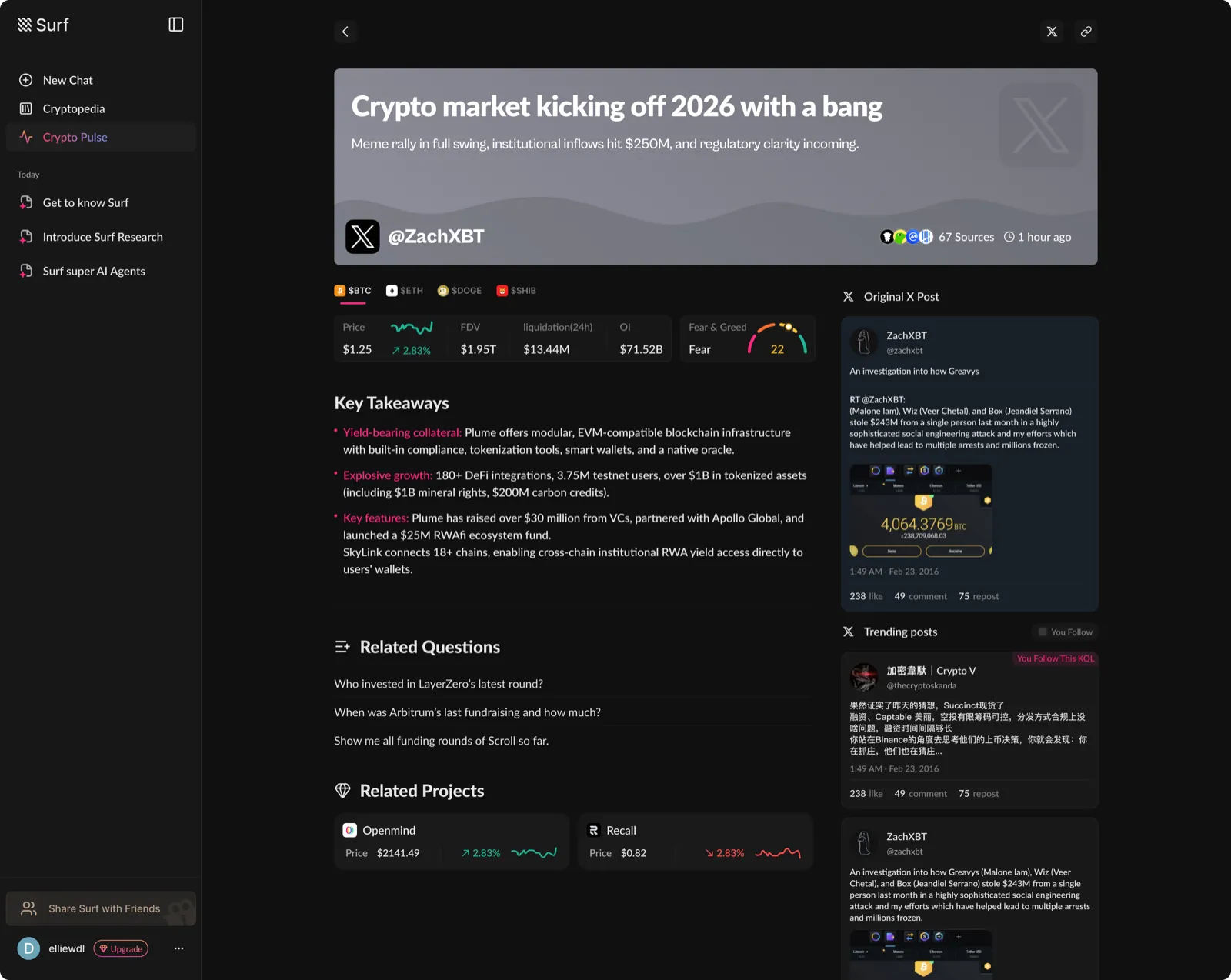Click the Fear & Greed gauge
The image size is (1231, 980).
point(778,338)
